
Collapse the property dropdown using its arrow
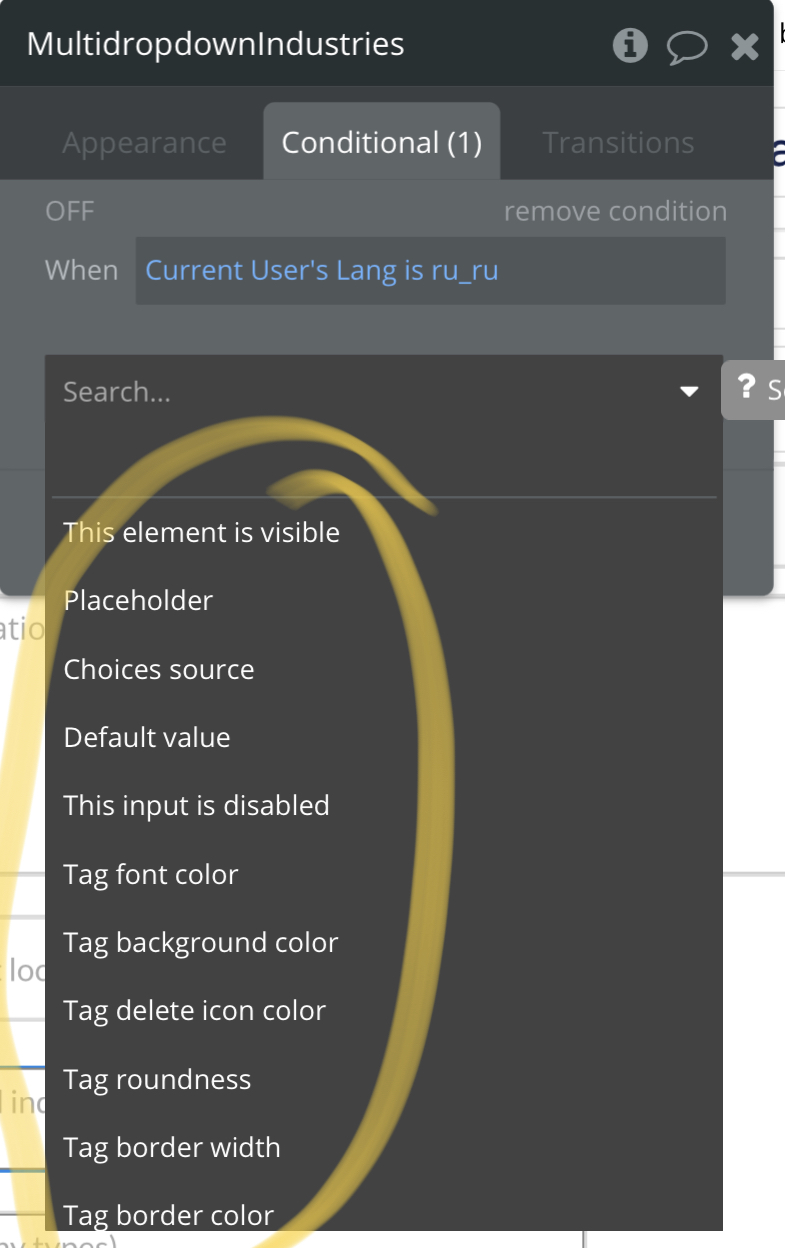click(689, 391)
